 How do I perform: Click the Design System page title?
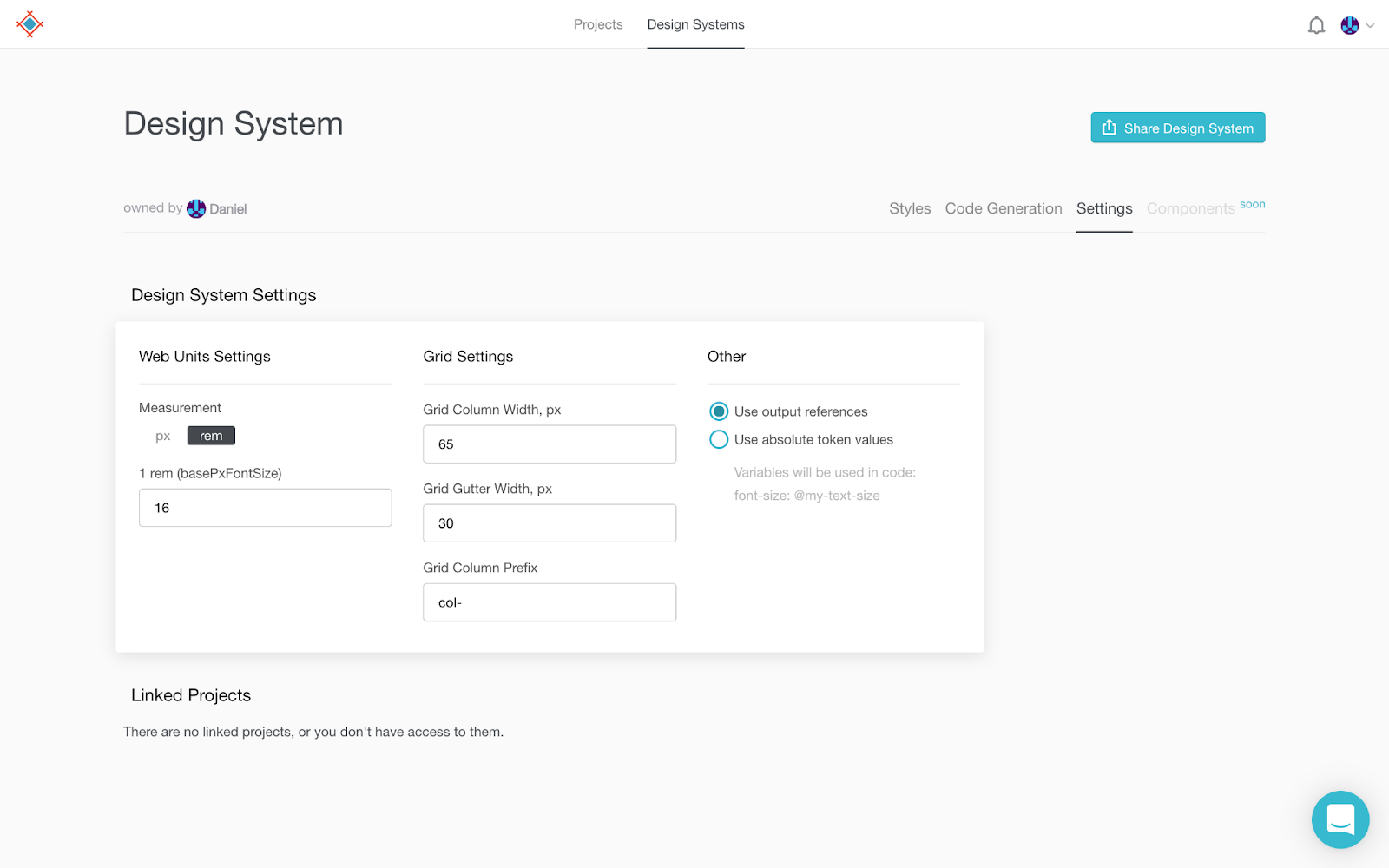(x=234, y=123)
